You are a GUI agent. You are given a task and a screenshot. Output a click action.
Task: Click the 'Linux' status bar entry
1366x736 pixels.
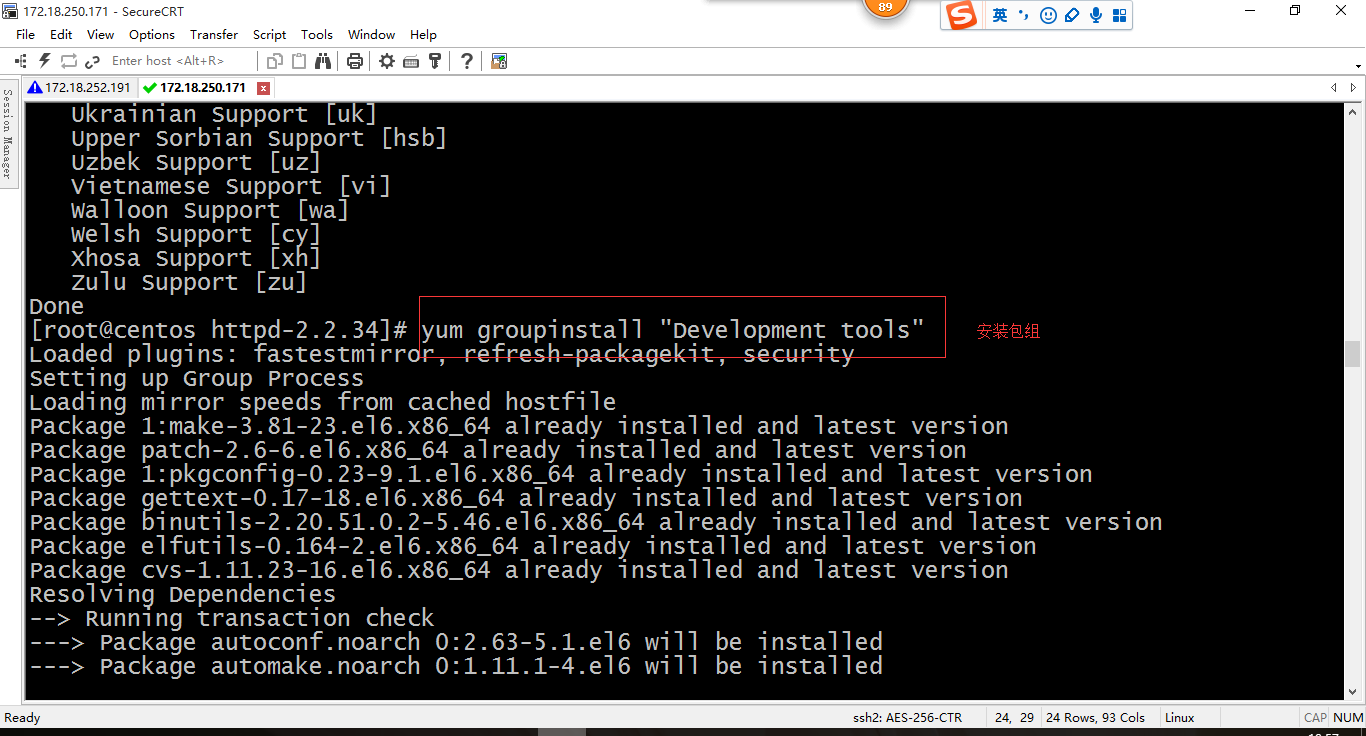1180,718
